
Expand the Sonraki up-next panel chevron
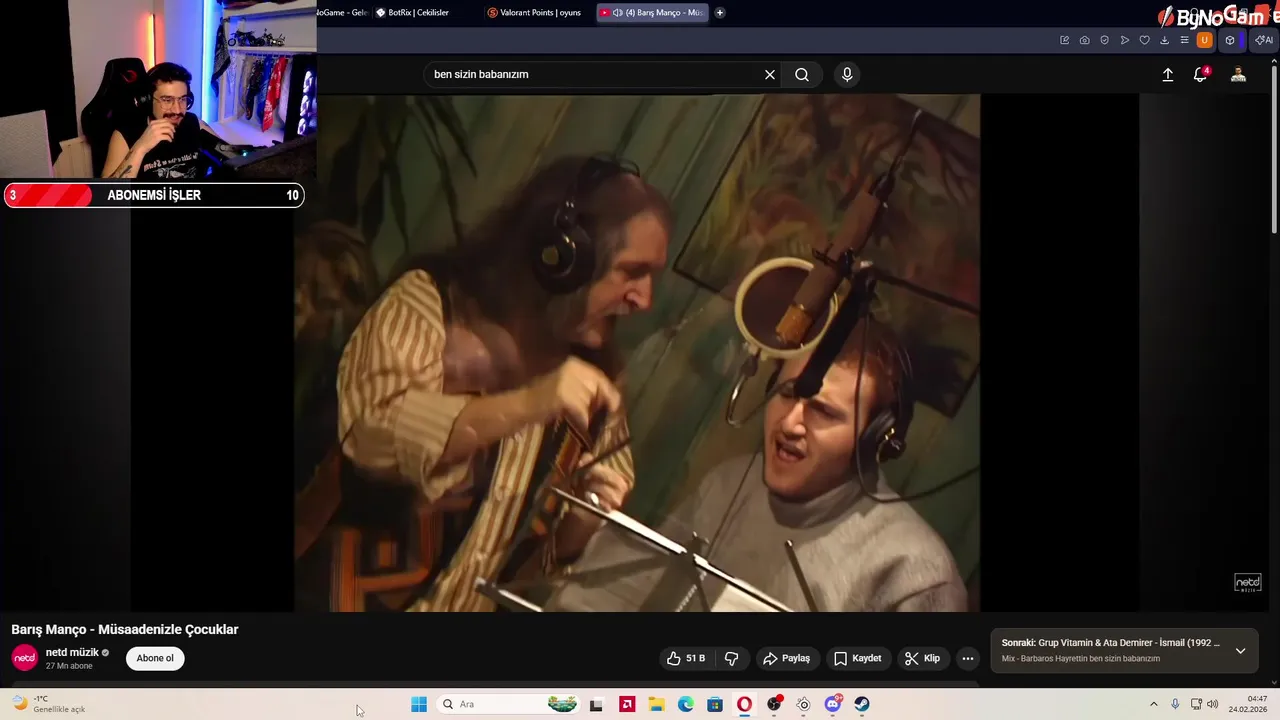click(x=1240, y=650)
